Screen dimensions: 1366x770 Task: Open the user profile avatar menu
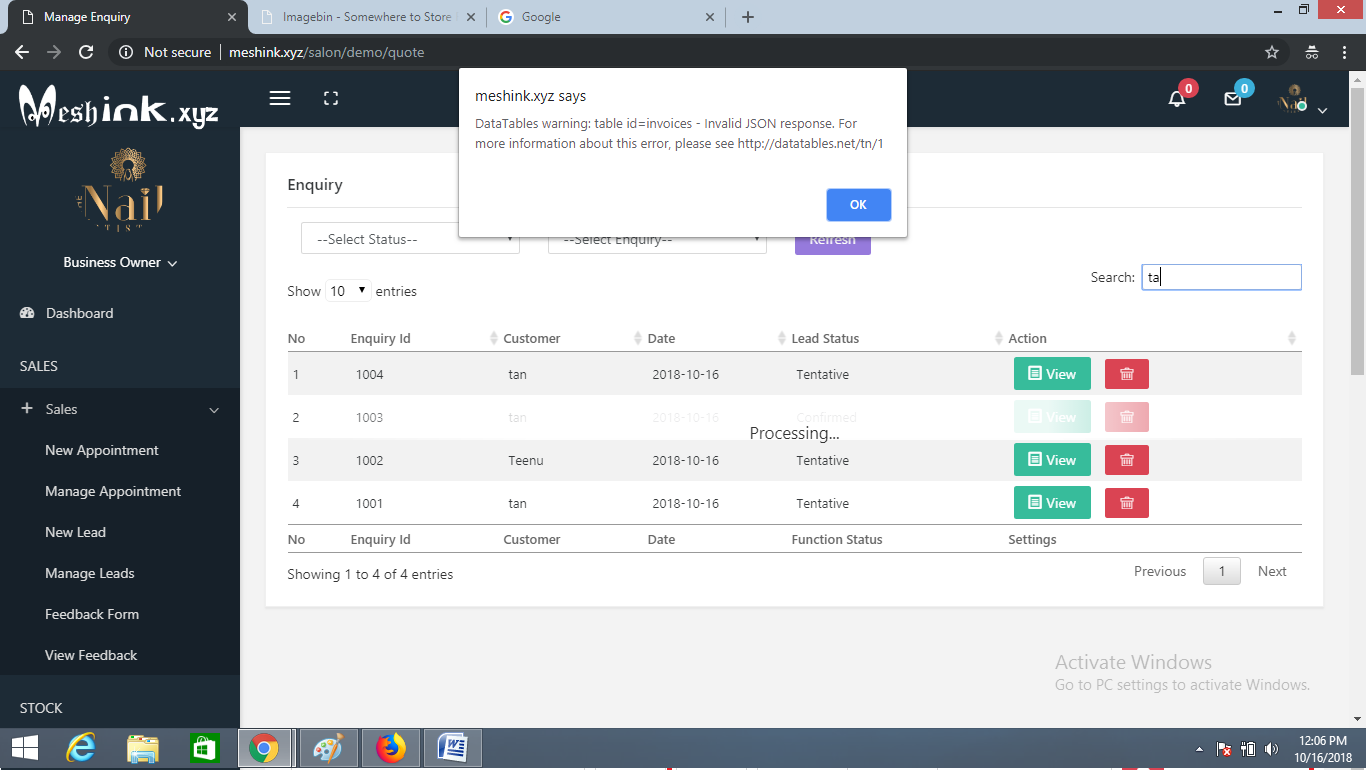[x=1301, y=99]
